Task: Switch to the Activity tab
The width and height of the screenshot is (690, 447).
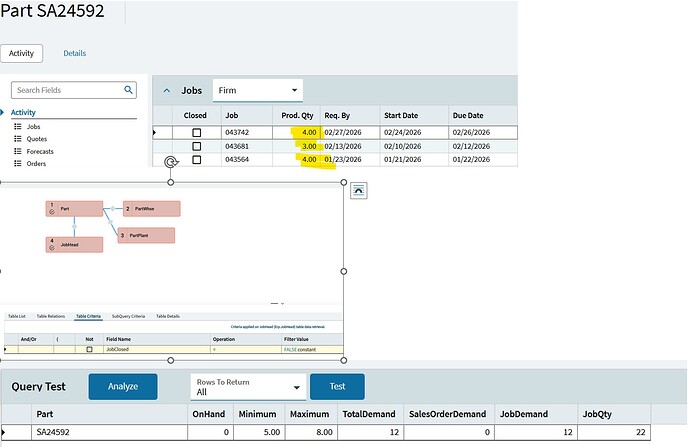Action: click(x=22, y=53)
